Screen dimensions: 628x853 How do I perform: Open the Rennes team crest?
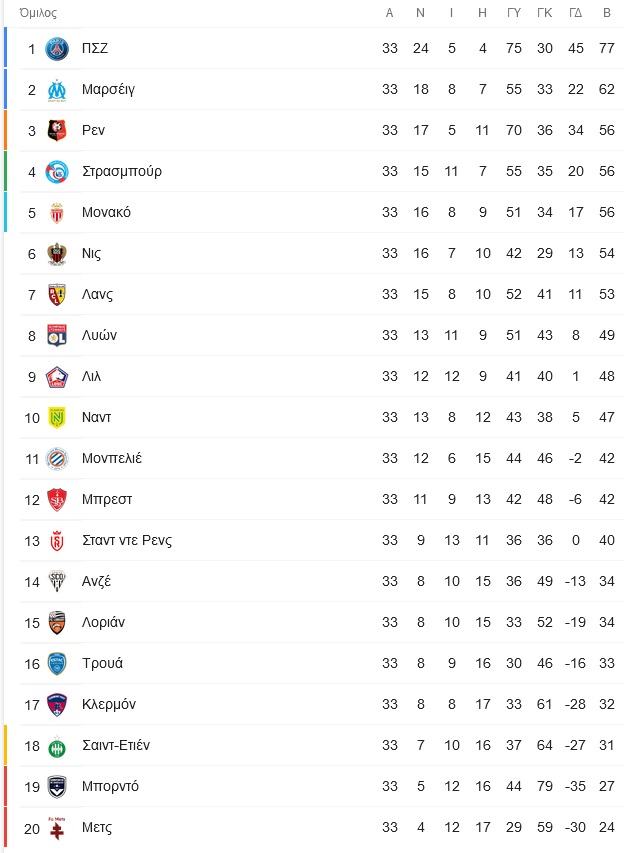pos(57,131)
